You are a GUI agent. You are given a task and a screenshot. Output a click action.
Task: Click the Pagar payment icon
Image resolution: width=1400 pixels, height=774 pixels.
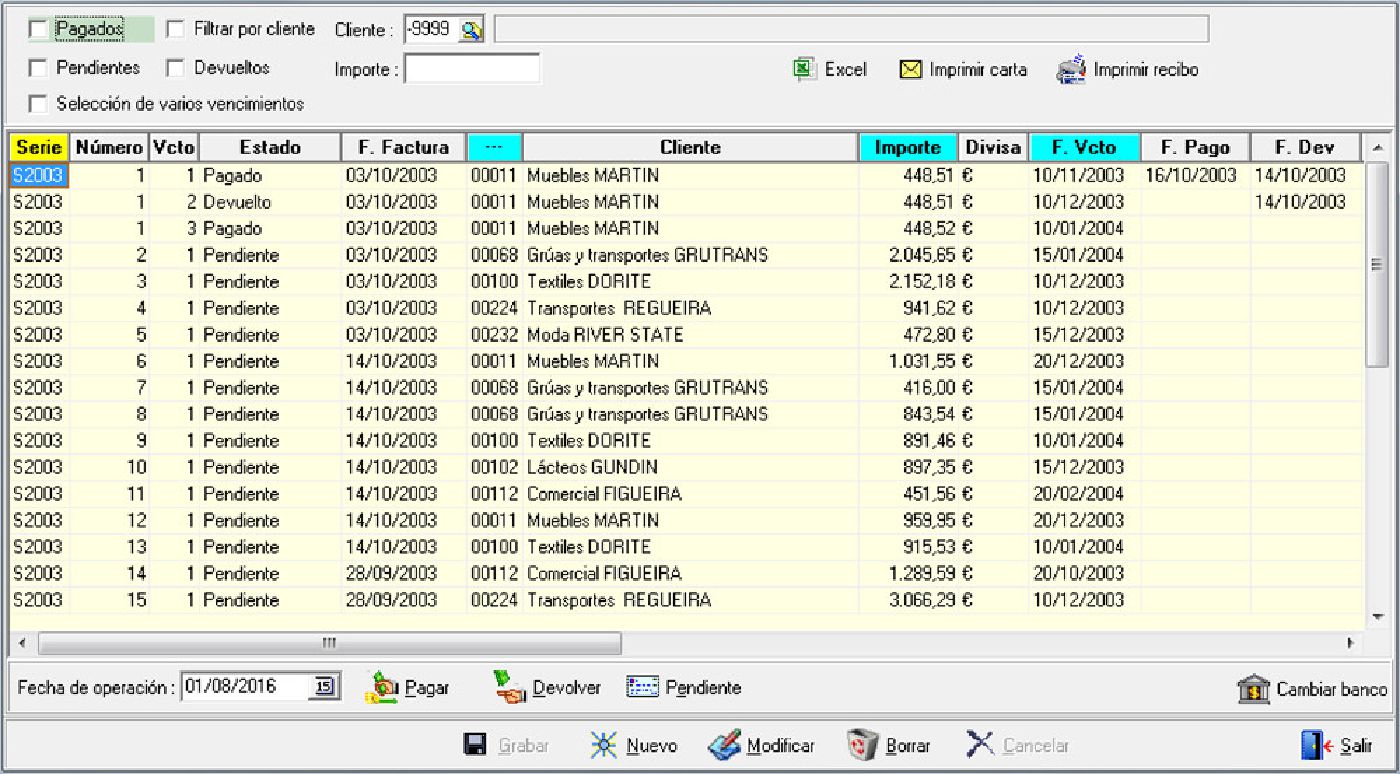click(x=383, y=687)
